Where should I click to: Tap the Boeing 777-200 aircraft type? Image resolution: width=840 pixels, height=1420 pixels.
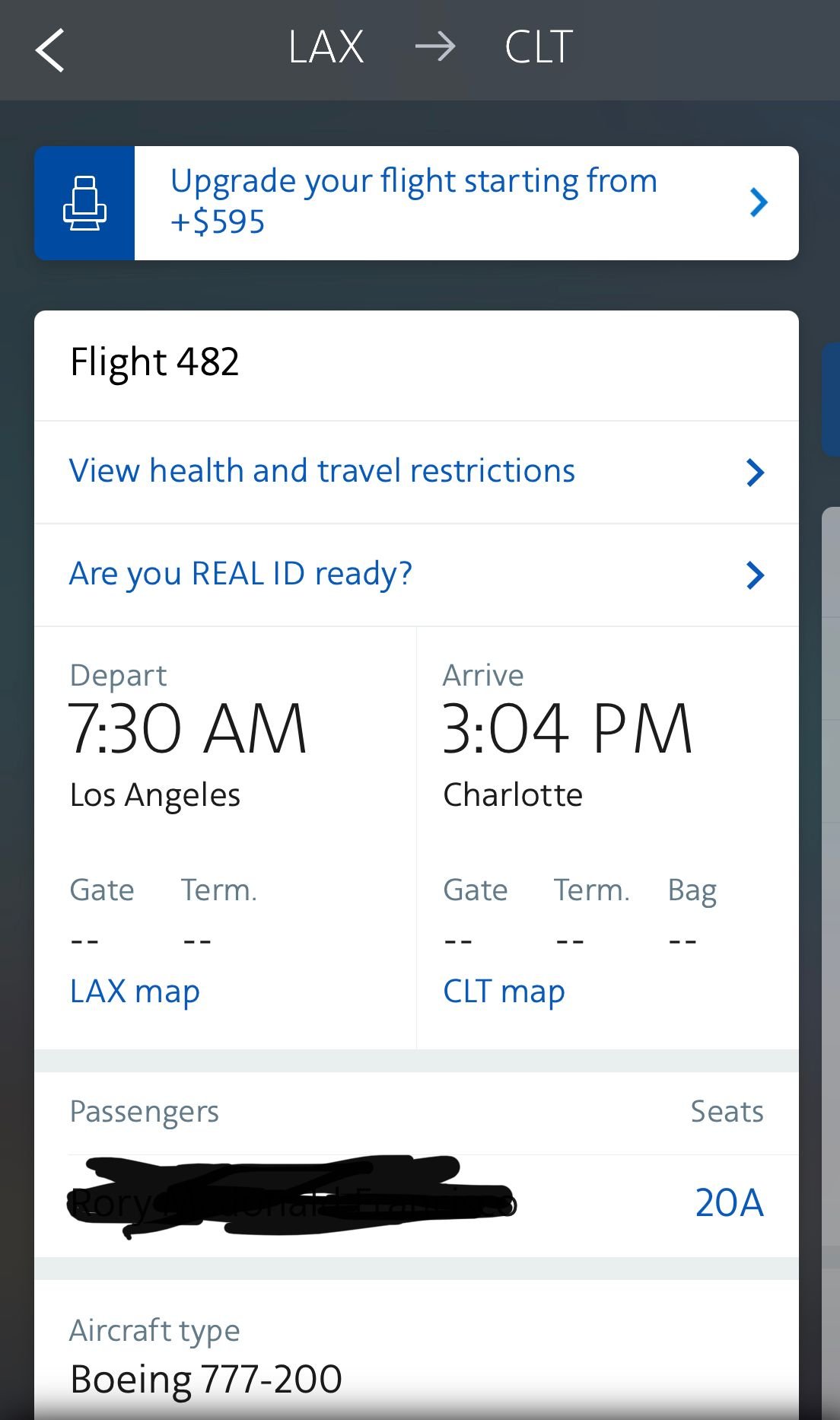point(205,1380)
